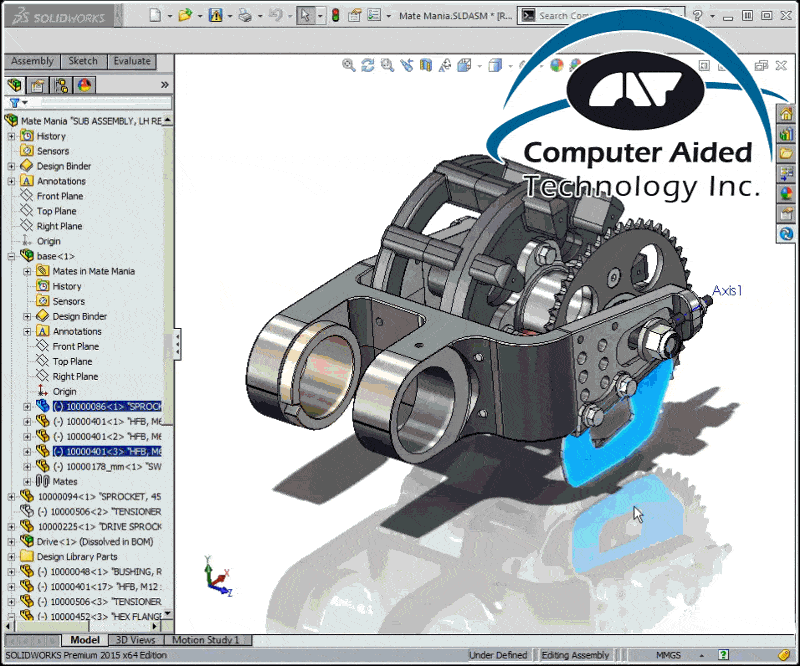800x666 pixels.
Task: Click the Zoom to Fit icon
Action: [348, 65]
